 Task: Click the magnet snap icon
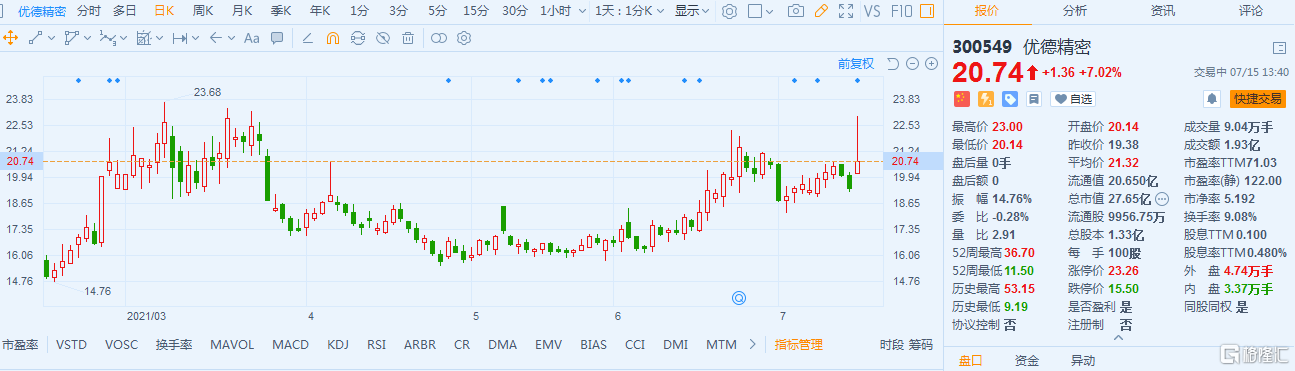(334, 38)
